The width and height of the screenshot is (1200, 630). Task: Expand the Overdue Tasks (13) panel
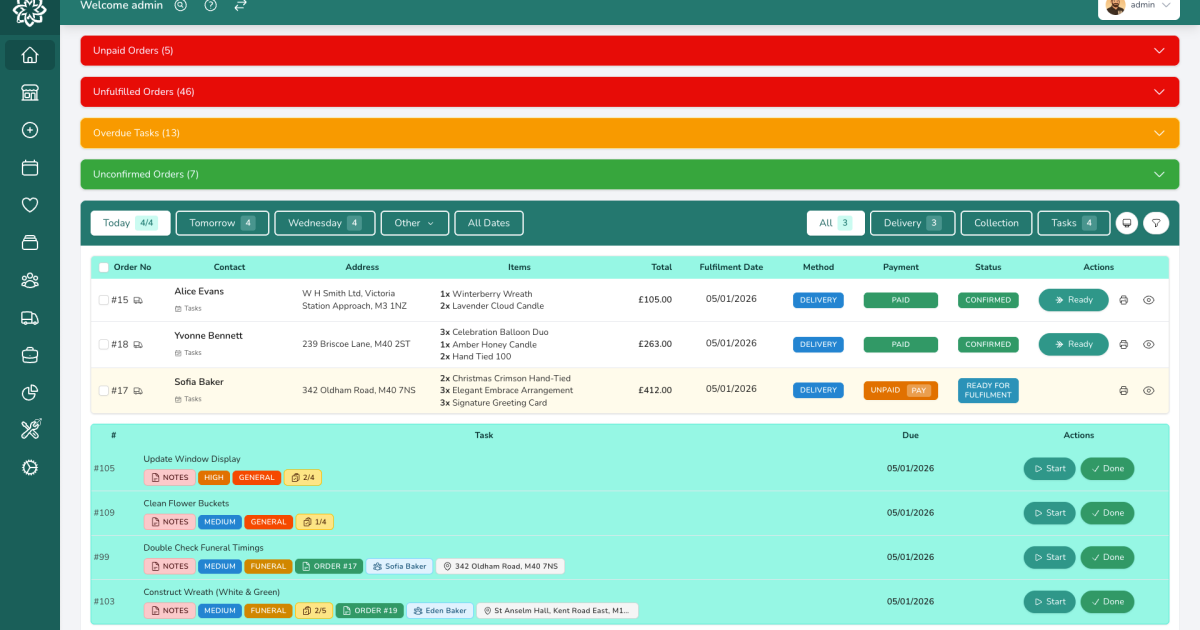pos(629,133)
